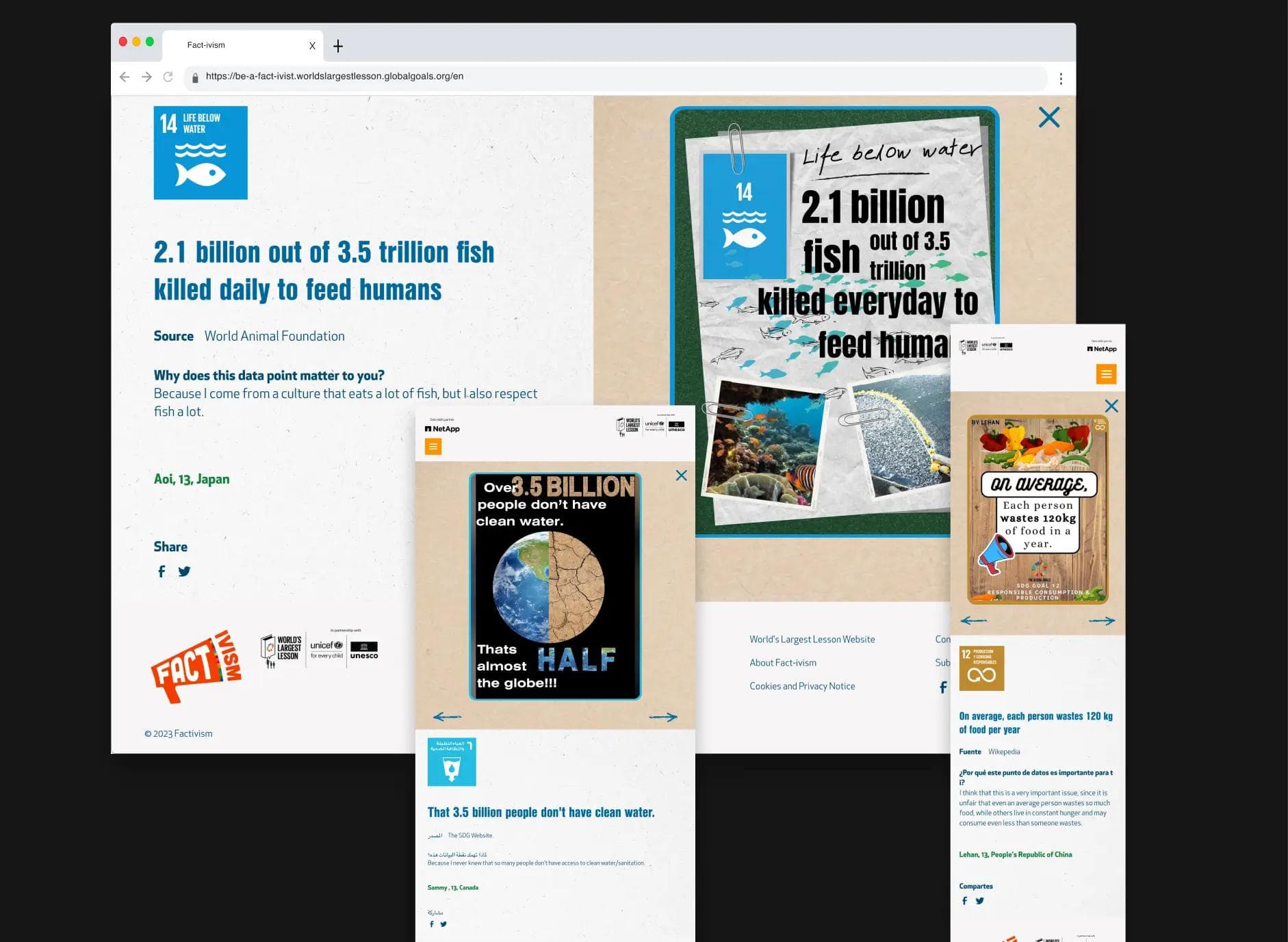Select the SDG 14 Life Below Water icon
The width and height of the screenshot is (1288, 942).
(200, 153)
